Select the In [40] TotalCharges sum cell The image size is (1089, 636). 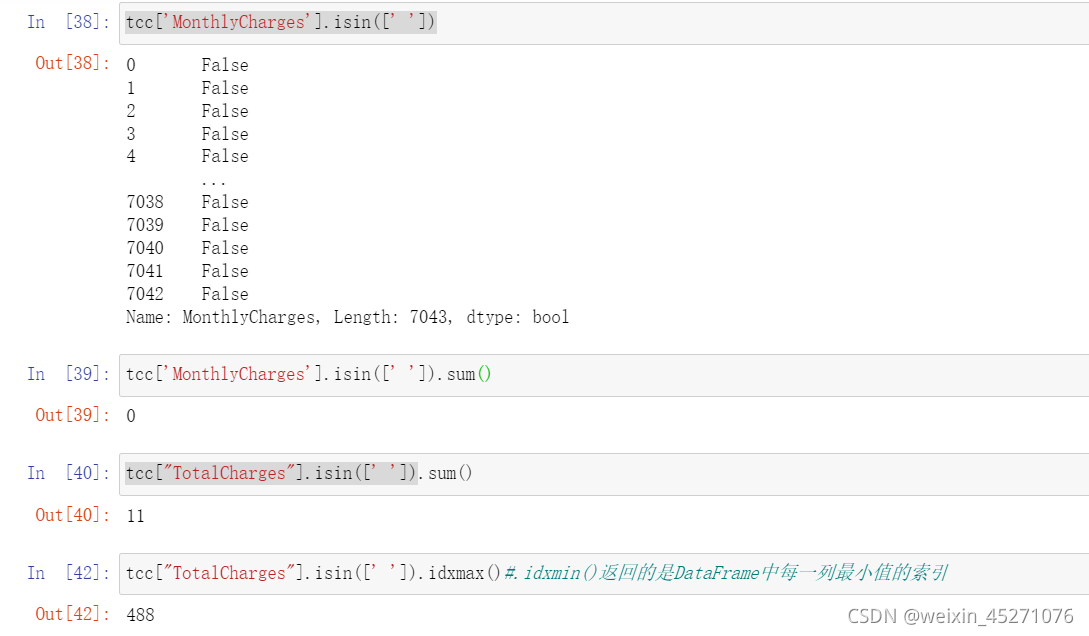604,474
